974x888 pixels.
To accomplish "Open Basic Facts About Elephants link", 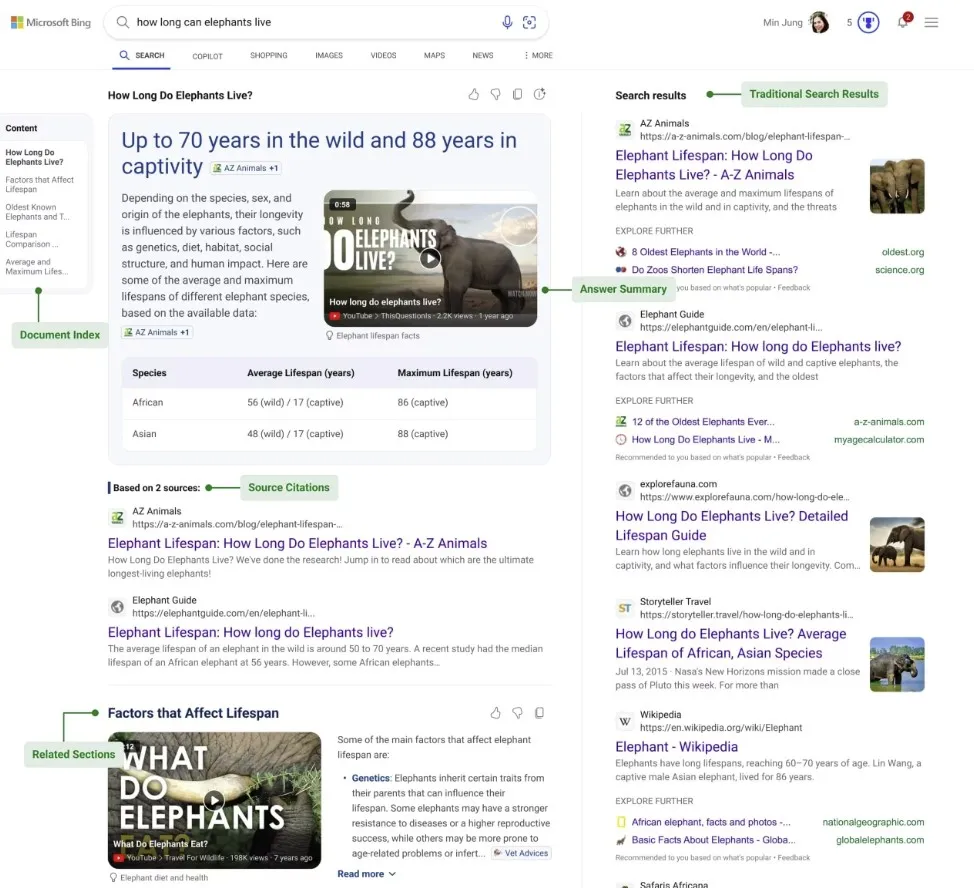I will click(x=713, y=840).
